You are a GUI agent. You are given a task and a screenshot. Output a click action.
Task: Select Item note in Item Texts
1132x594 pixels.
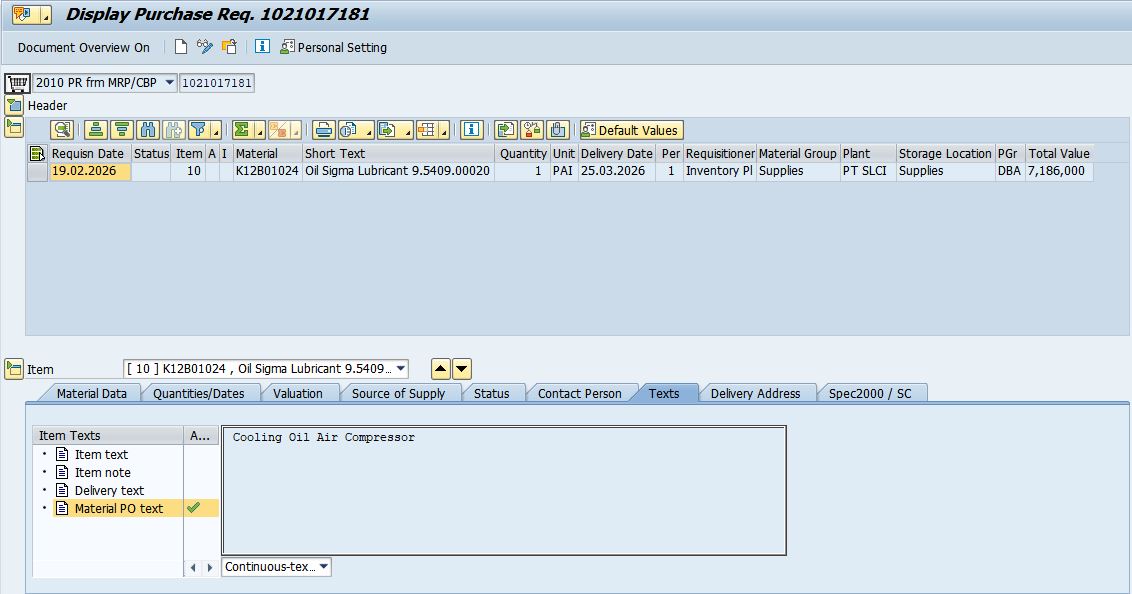[x=102, y=472]
